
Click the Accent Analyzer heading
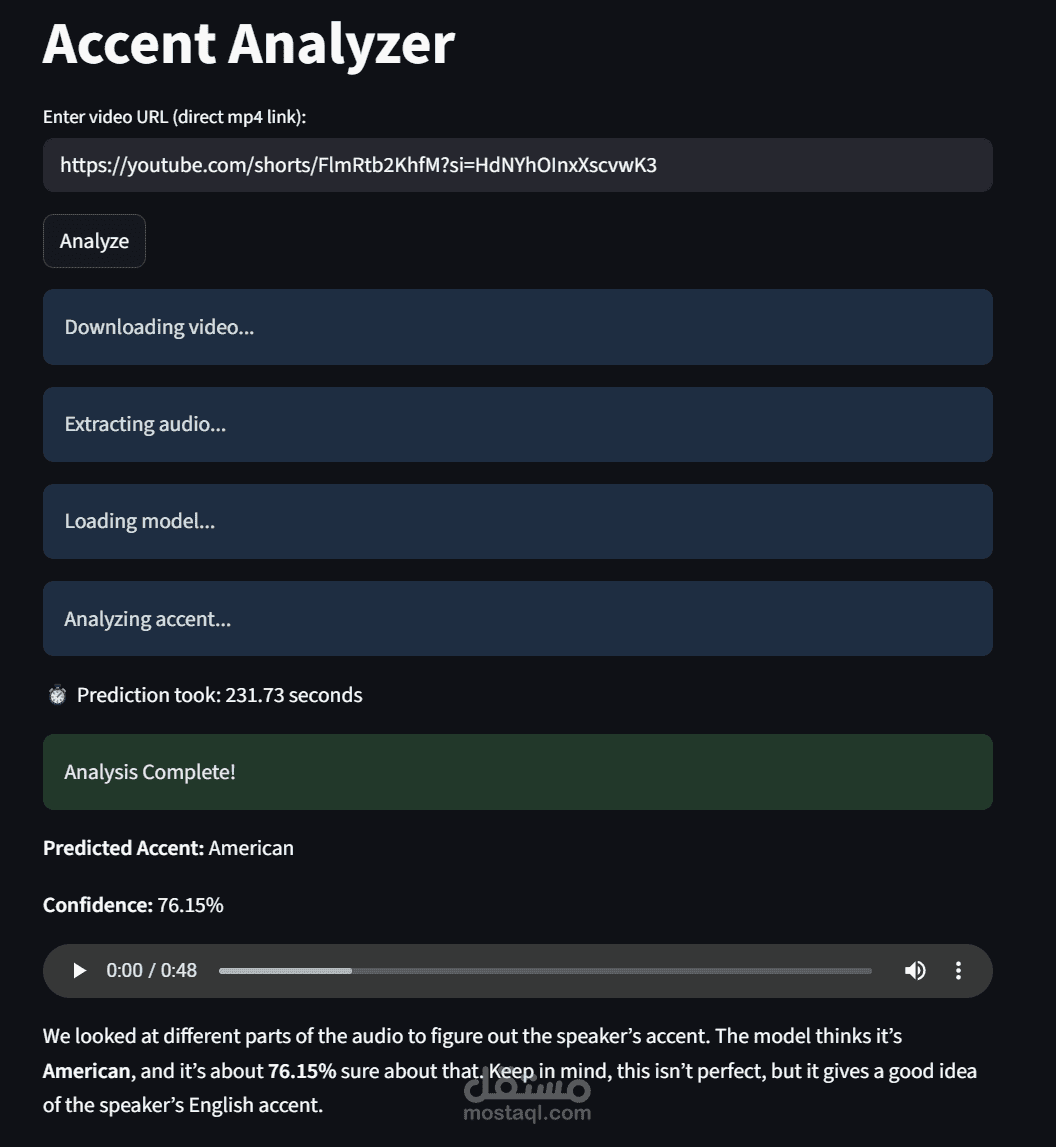click(x=249, y=44)
